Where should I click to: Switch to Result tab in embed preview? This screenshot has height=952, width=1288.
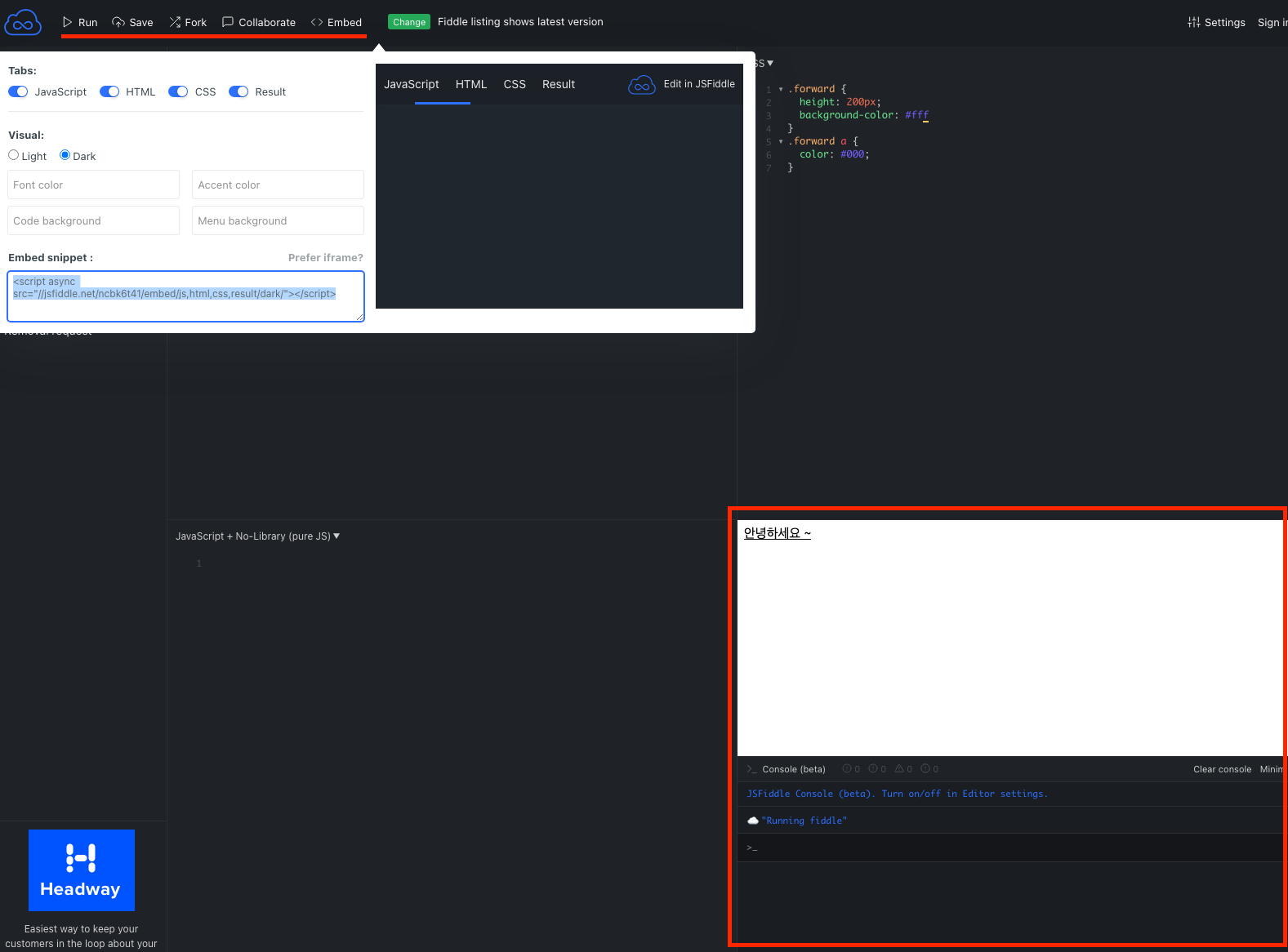tap(559, 84)
